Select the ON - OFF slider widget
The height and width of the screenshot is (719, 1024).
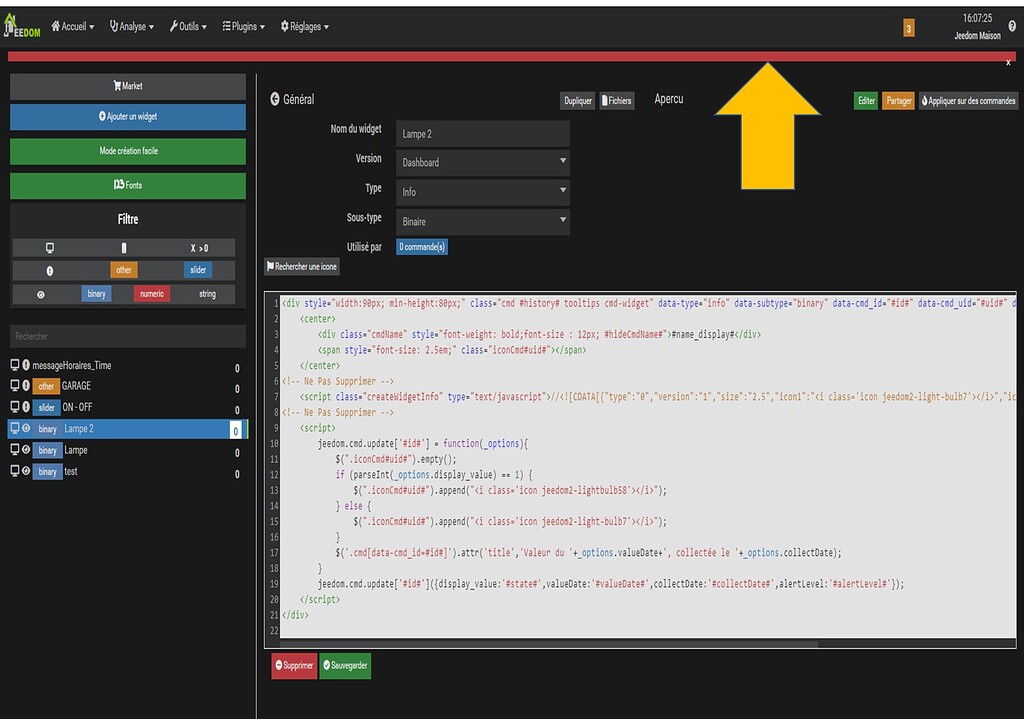(77, 407)
